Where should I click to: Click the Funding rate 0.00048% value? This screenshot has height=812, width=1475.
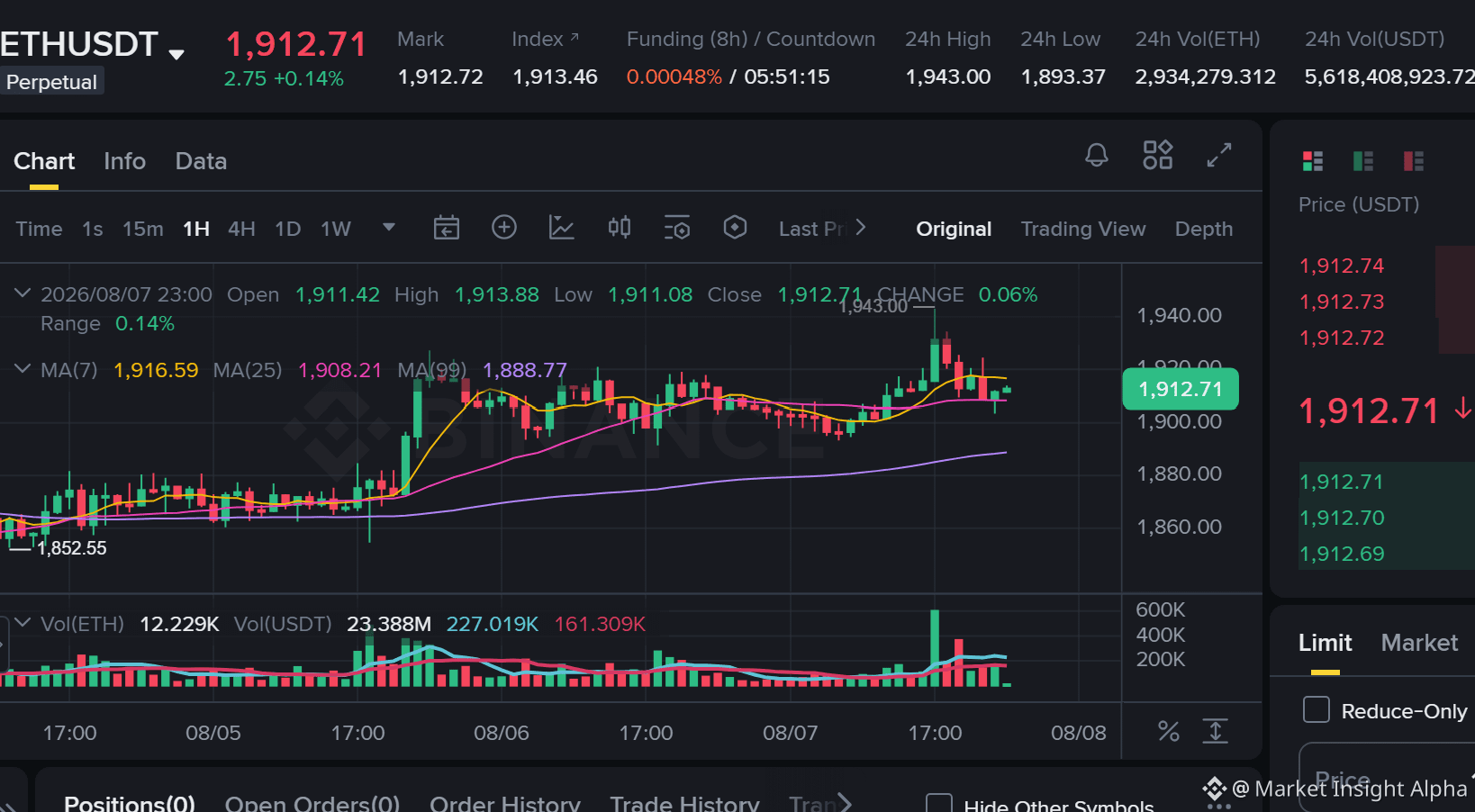674,77
